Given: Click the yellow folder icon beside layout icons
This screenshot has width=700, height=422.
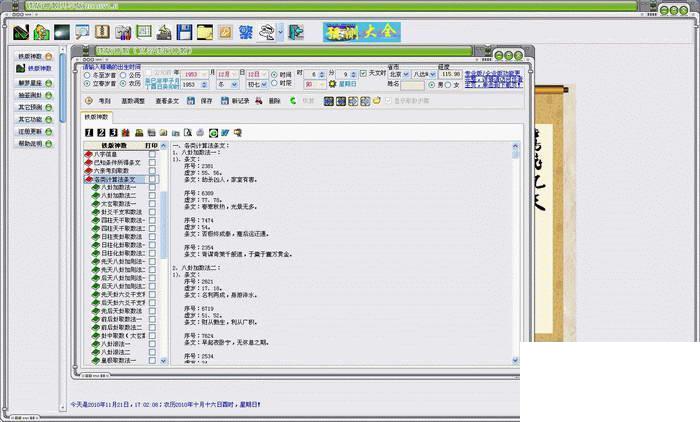Looking at the screenshot, I should (x=377, y=100).
